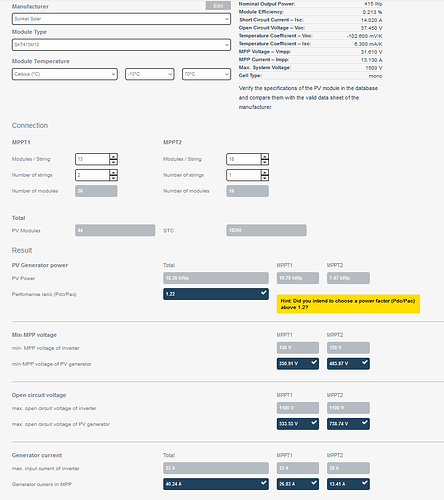The image size is (444, 500).
Task: Decrease MPPT2 Number of strings
Action: pos(265,178)
